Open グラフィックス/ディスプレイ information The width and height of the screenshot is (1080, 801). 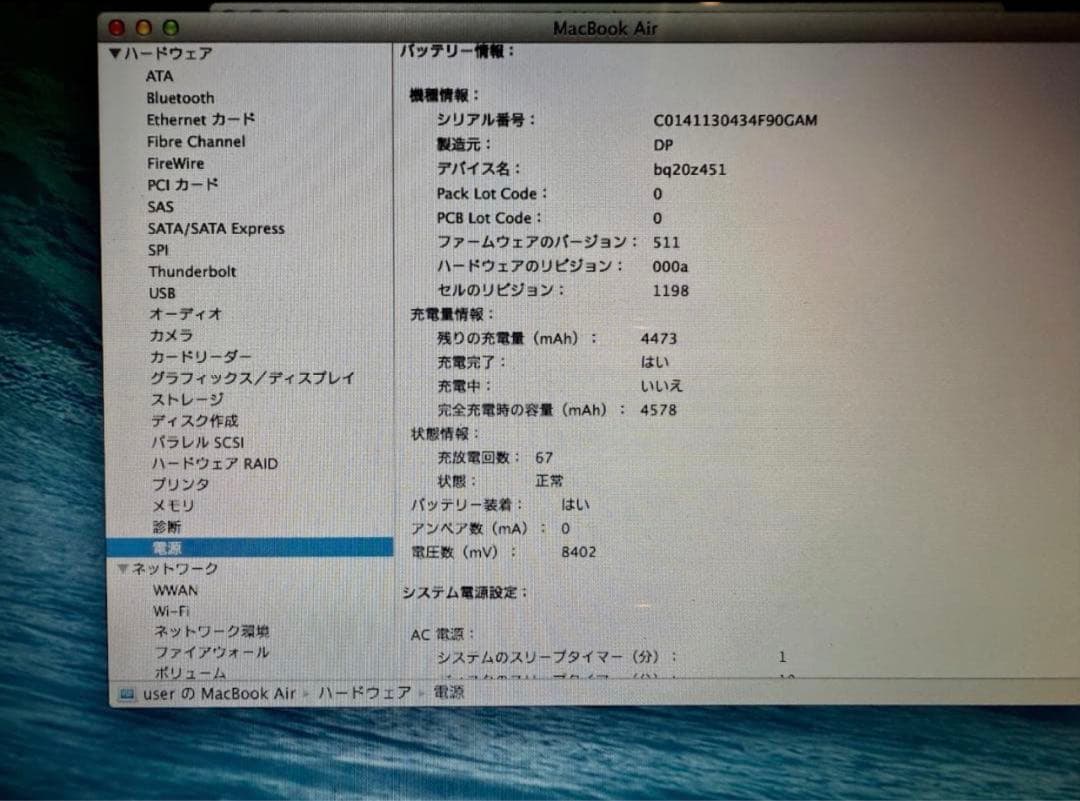[x=251, y=377]
